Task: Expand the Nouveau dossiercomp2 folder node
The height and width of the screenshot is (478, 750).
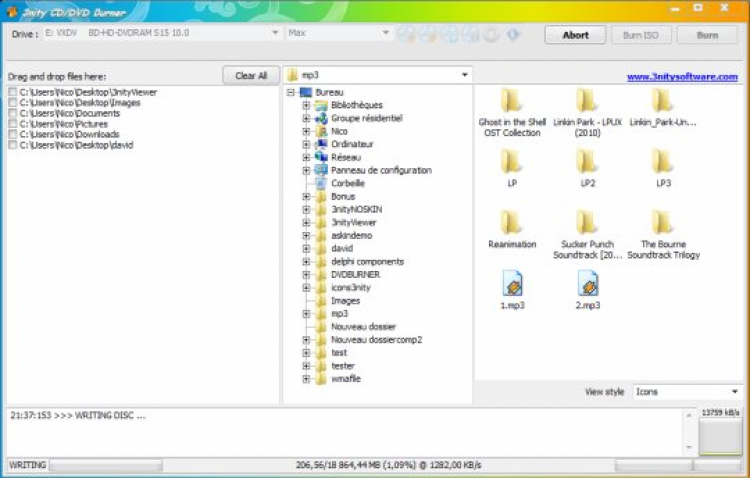Action: click(306, 340)
